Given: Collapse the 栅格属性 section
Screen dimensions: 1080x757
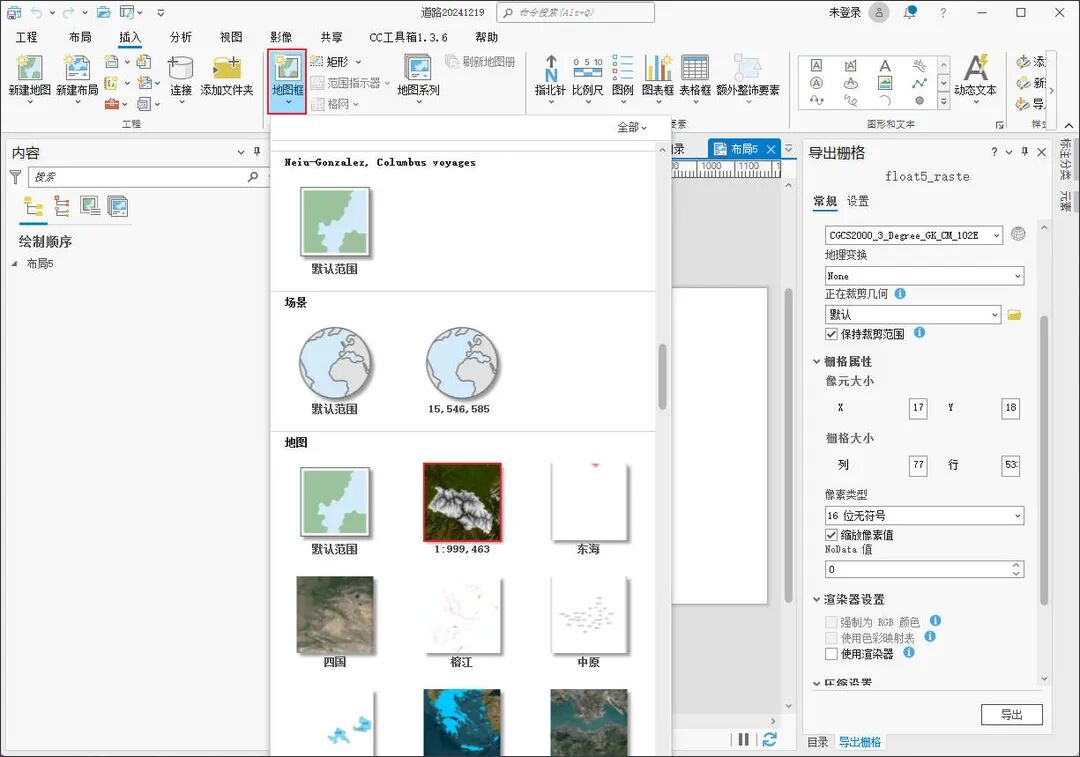Looking at the screenshot, I should coord(816,361).
